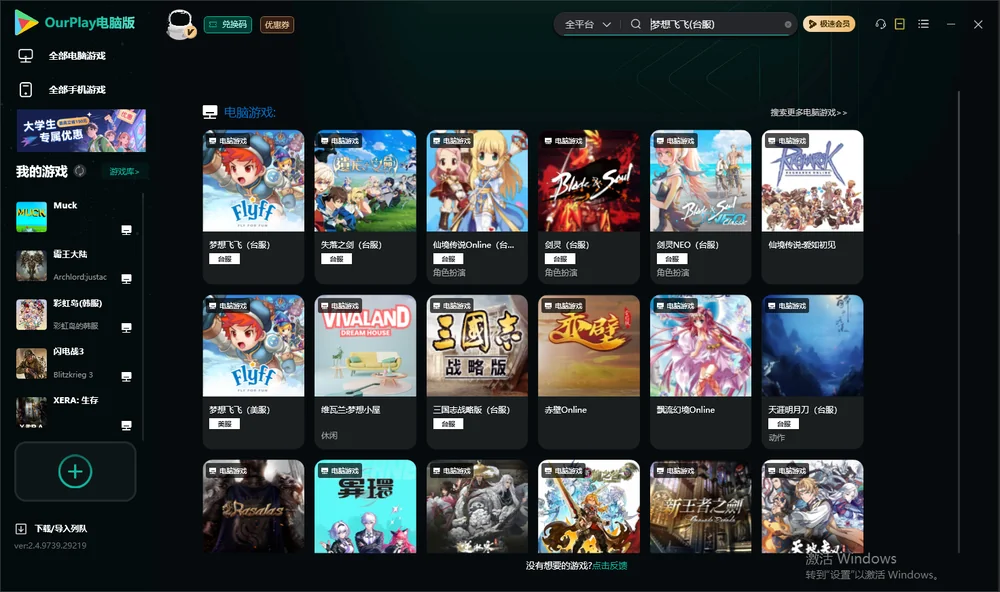Expand the 全平台 platform dropdown
1000x592 pixels.
[587, 24]
